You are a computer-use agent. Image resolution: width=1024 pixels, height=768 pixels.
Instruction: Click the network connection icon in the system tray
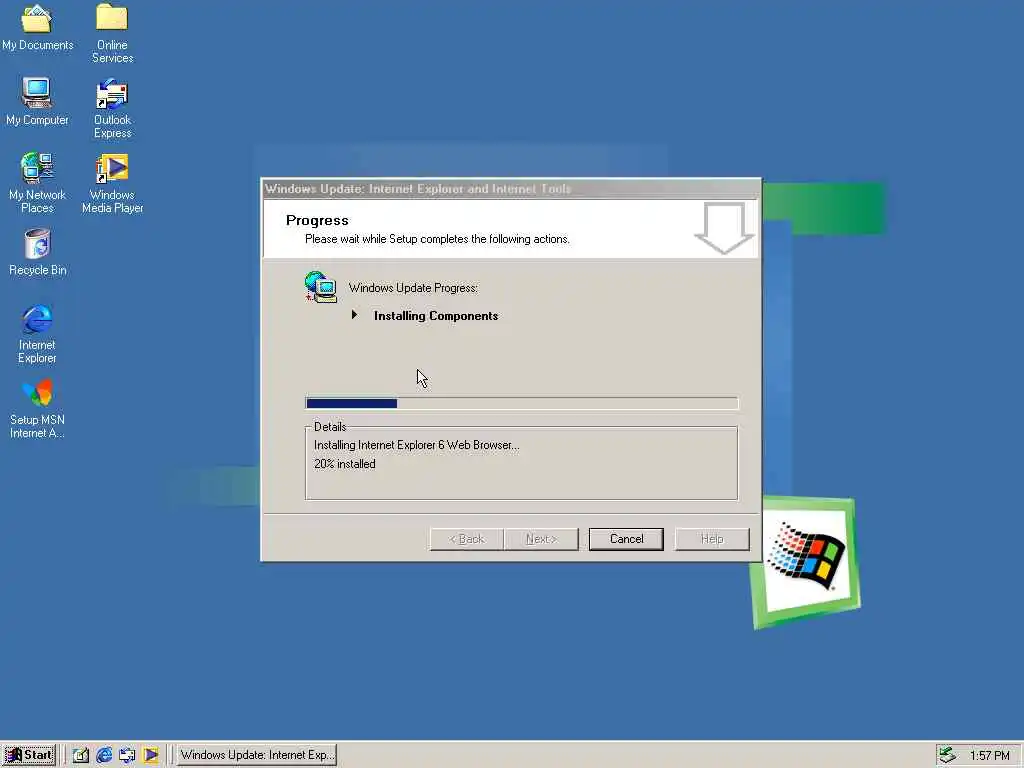click(x=948, y=755)
